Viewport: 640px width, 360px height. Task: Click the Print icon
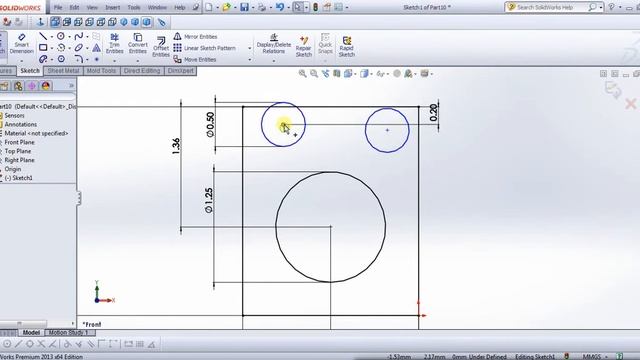tap(262, 7)
